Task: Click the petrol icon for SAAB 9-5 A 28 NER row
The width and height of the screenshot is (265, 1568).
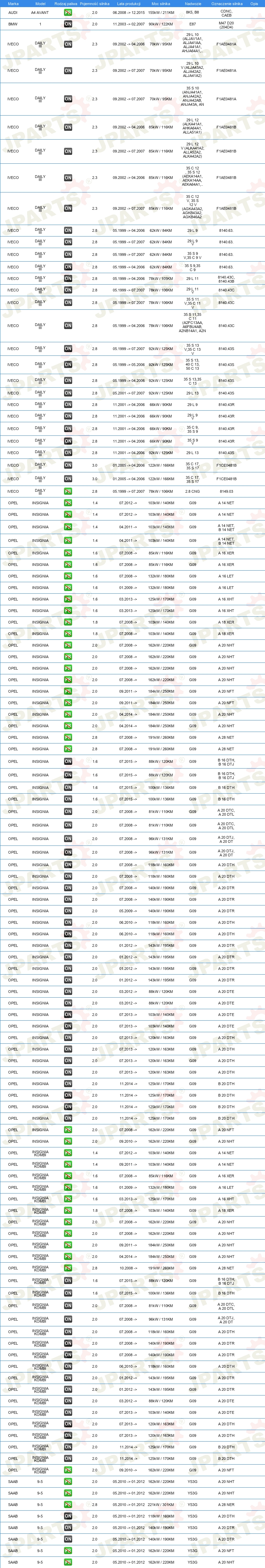Action: coord(68,1505)
